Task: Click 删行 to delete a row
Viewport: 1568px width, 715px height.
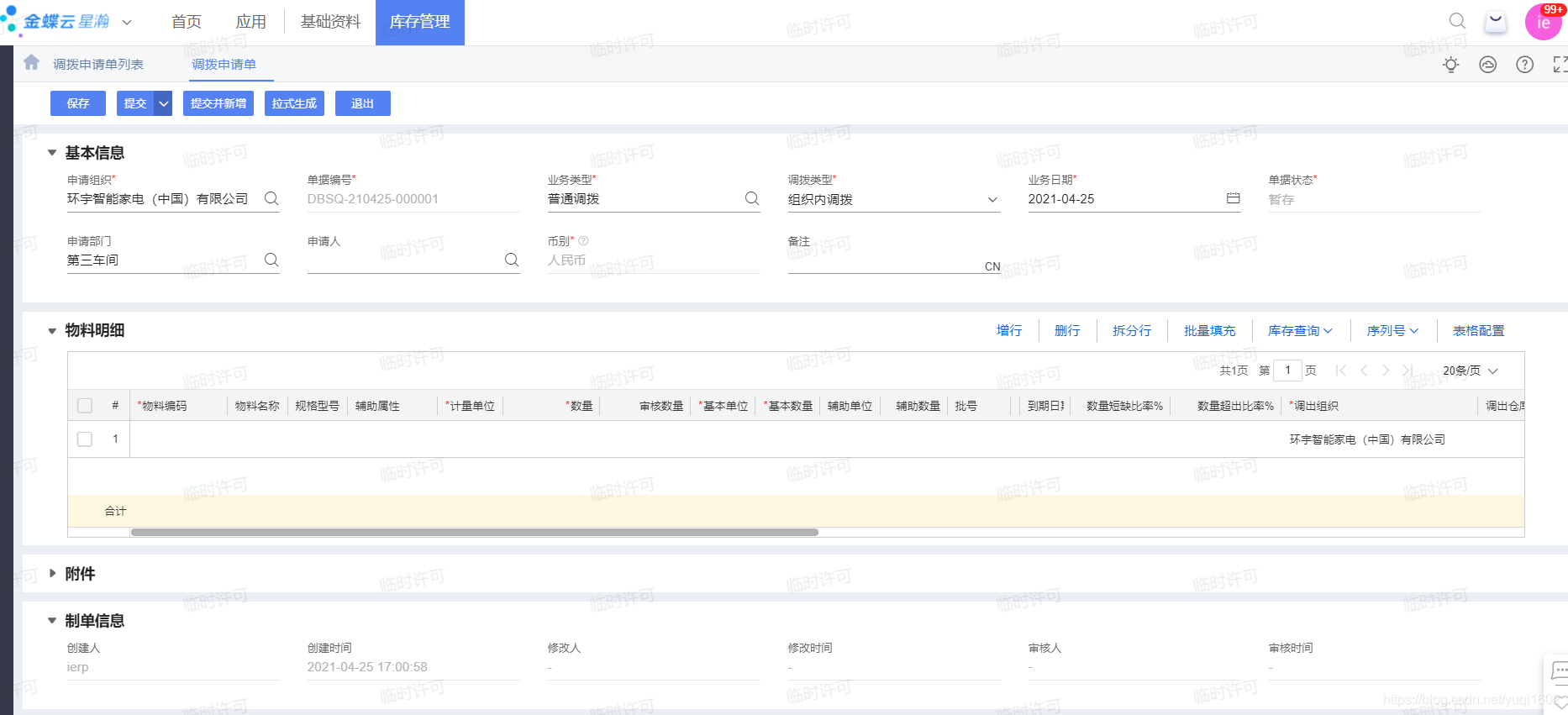Action: [x=1067, y=331]
